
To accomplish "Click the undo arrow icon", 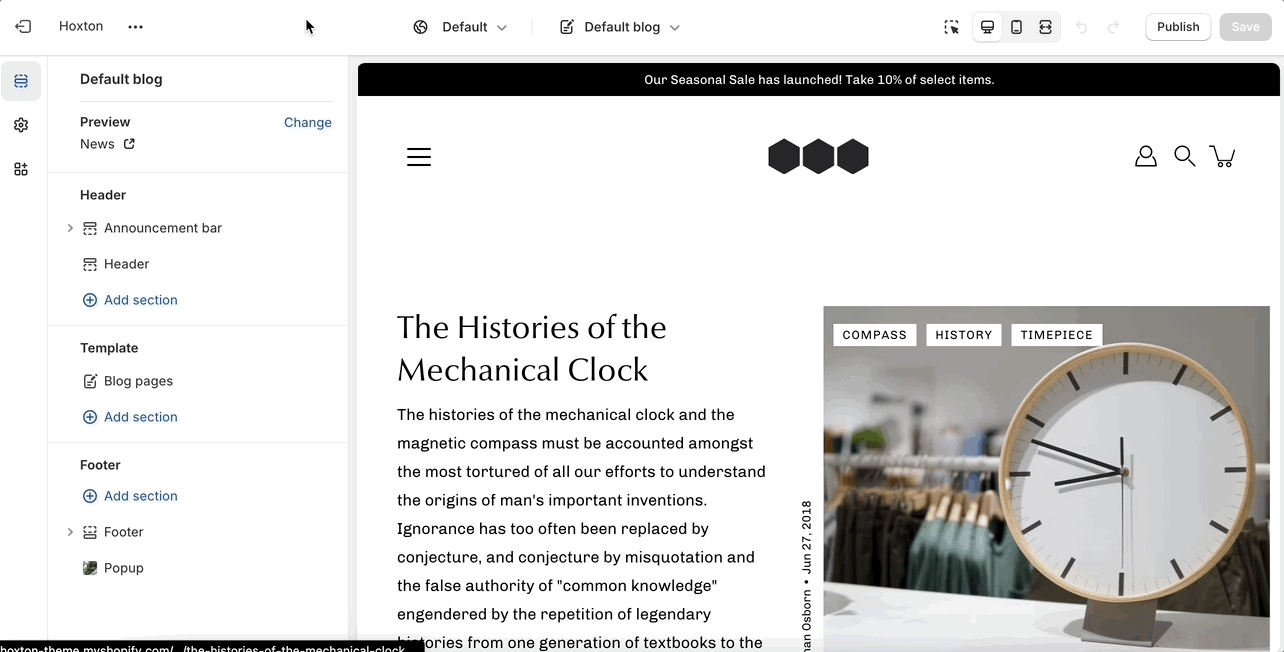I will (x=1081, y=27).
